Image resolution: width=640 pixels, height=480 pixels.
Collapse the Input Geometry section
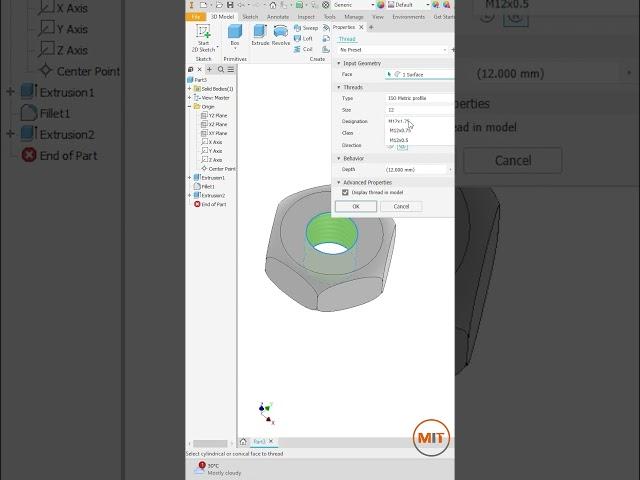(338, 63)
